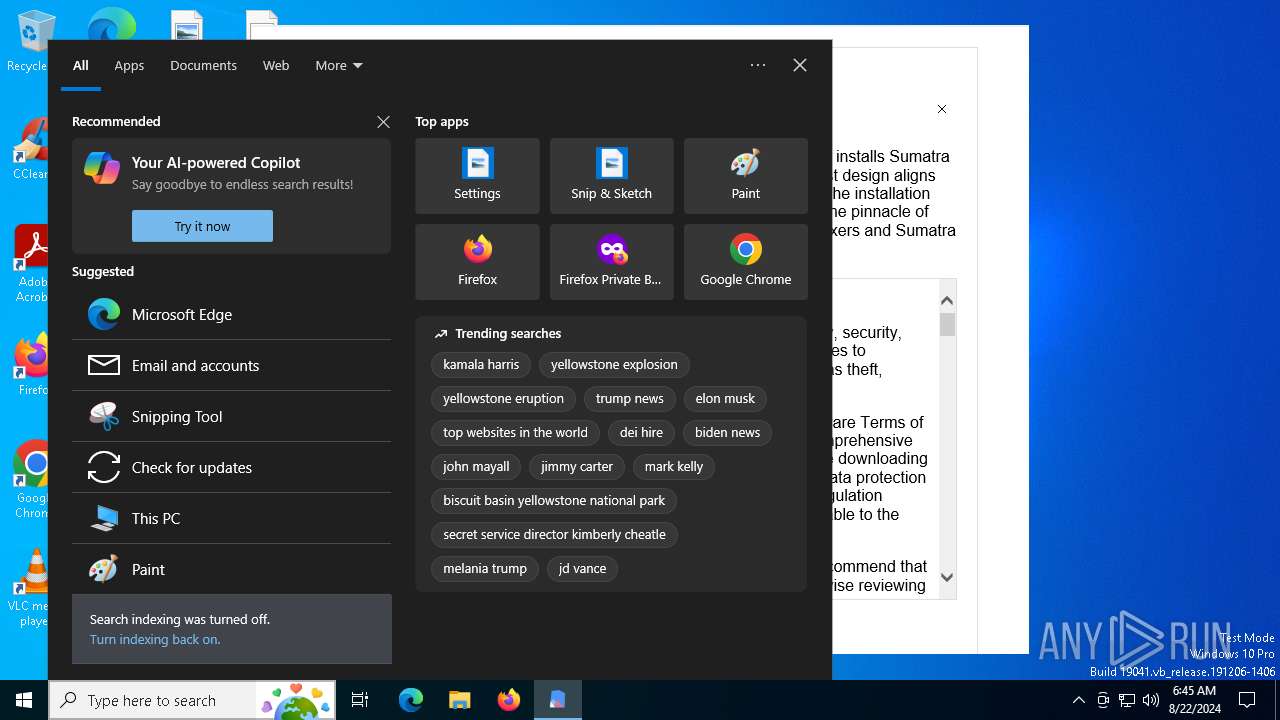This screenshot has height=720, width=1280.
Task: Click the Windows Start button
Action: pyautogui.click(x=24, y=700)
